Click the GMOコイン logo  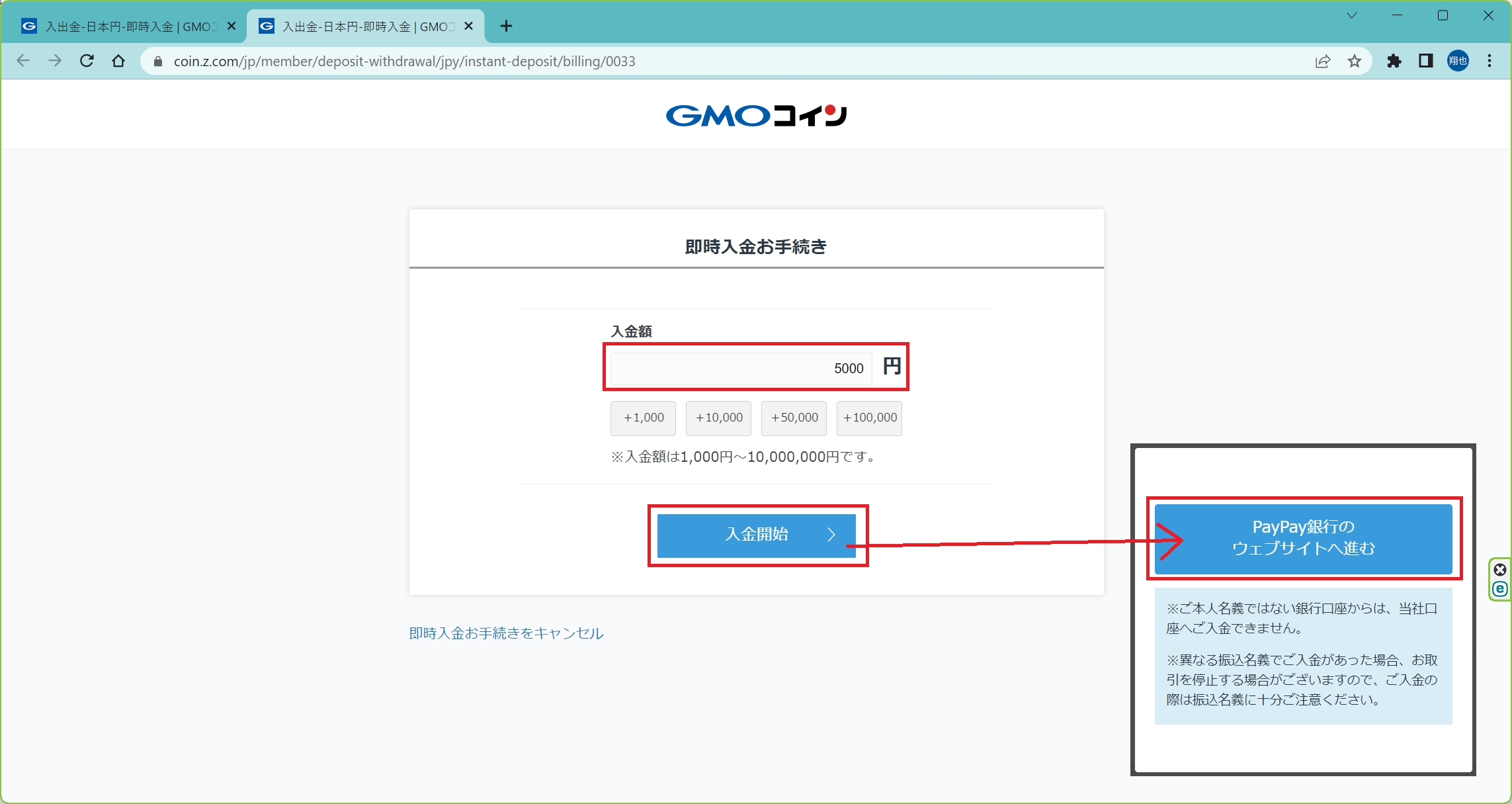click(756, 116)
